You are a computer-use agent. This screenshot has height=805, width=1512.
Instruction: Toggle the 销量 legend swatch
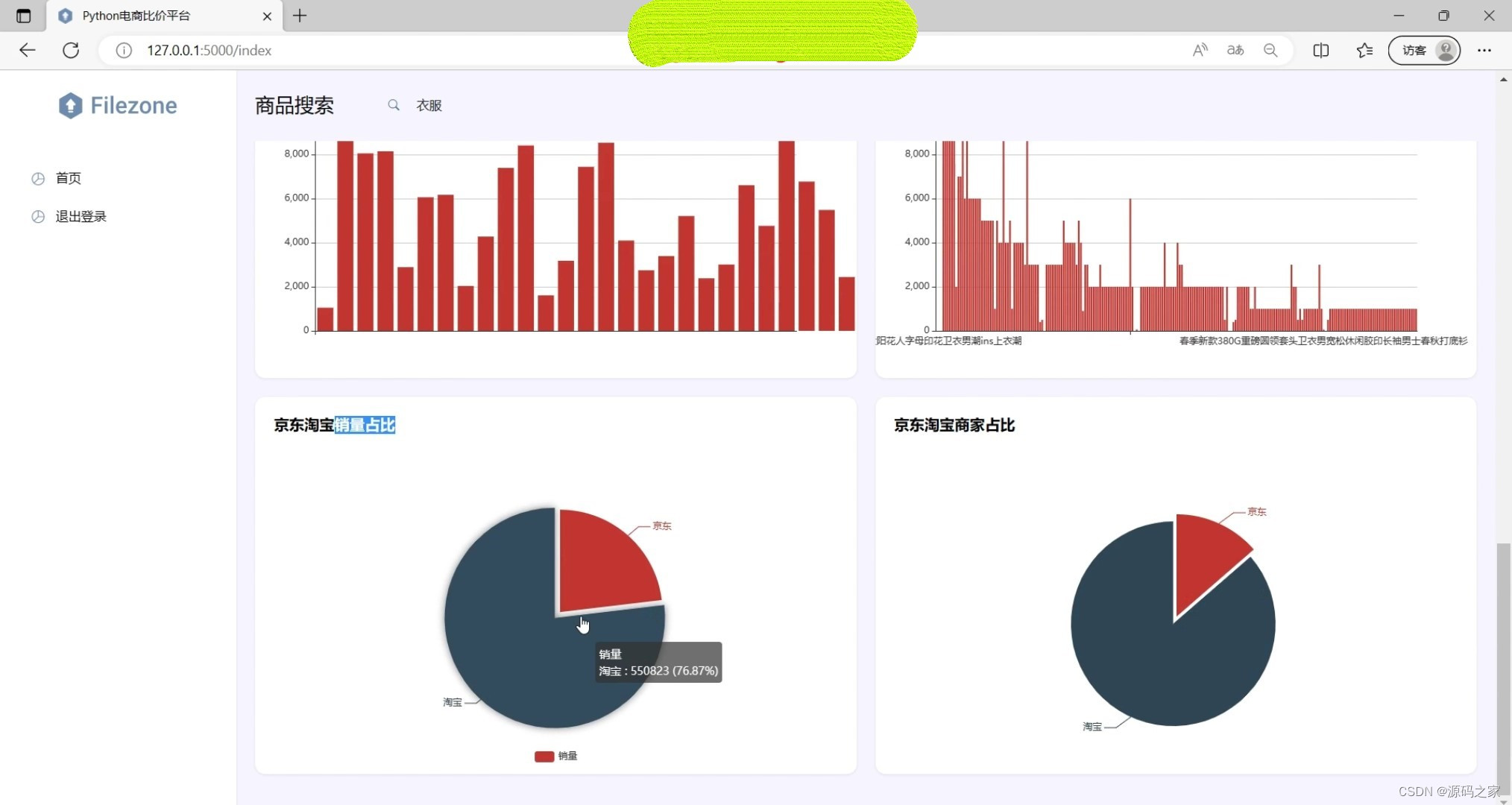[x=544, y=756]
